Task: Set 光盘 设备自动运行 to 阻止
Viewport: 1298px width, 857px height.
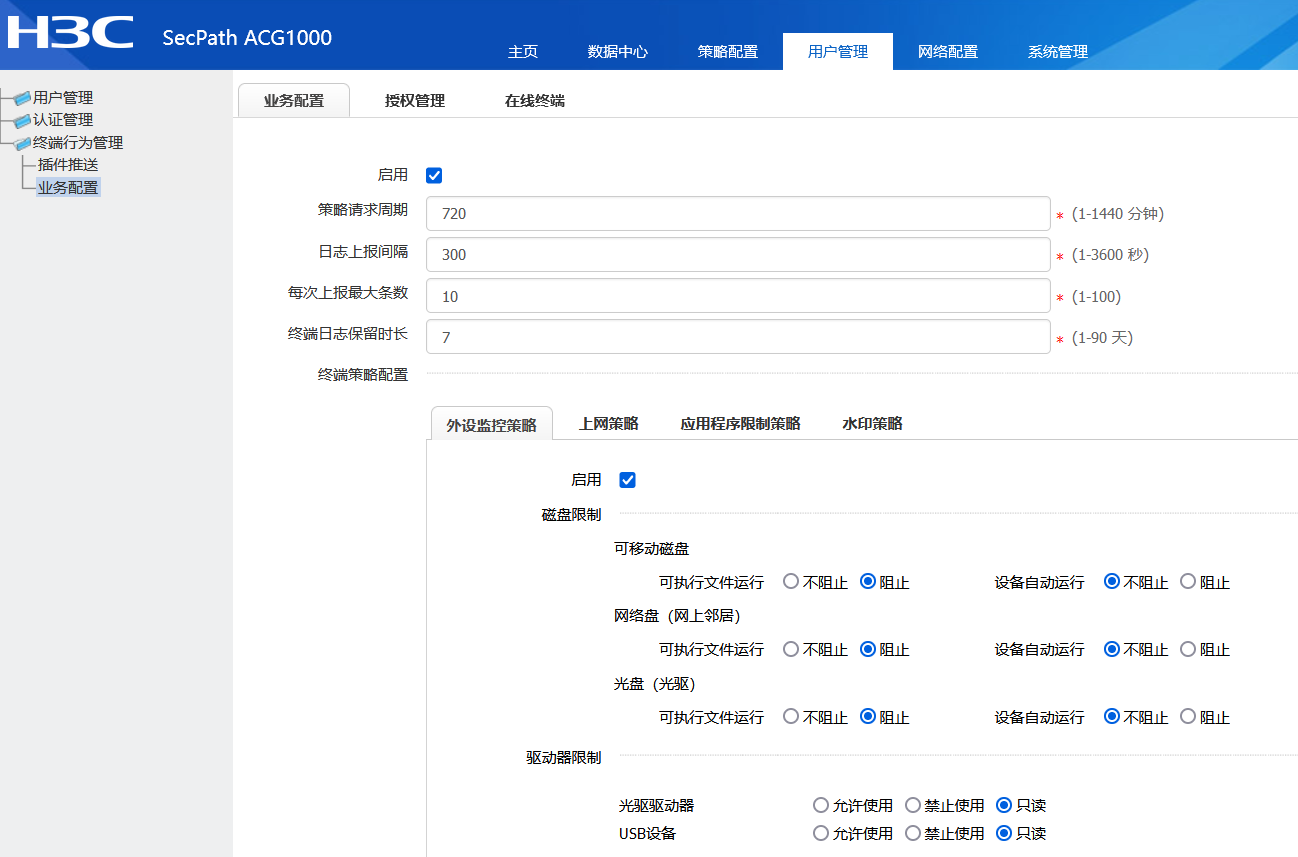Action: coord(1188,716)
